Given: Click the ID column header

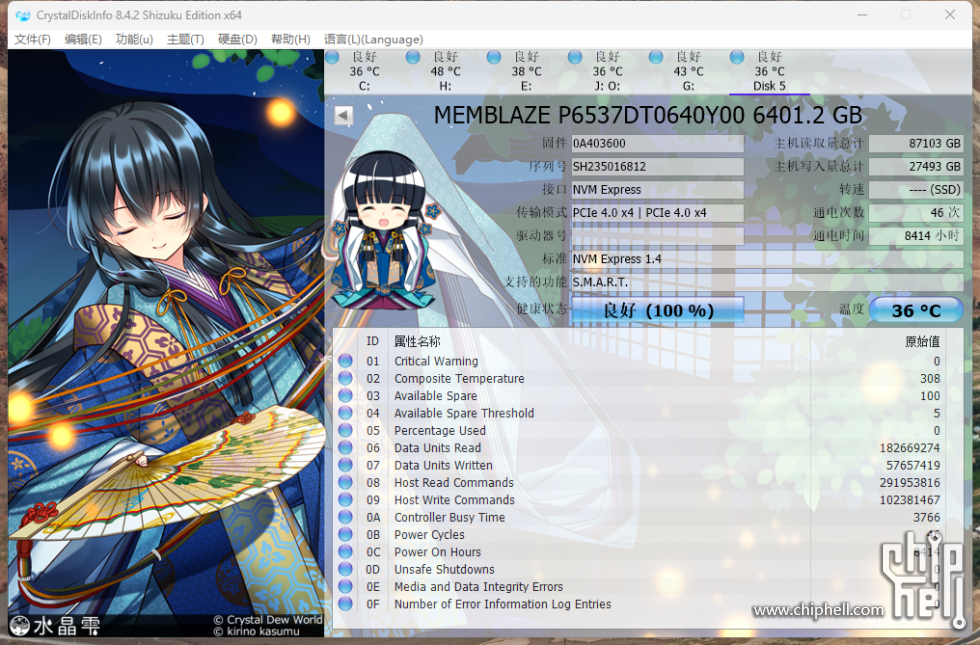Looking at the screenshot, I should [372, 341].
